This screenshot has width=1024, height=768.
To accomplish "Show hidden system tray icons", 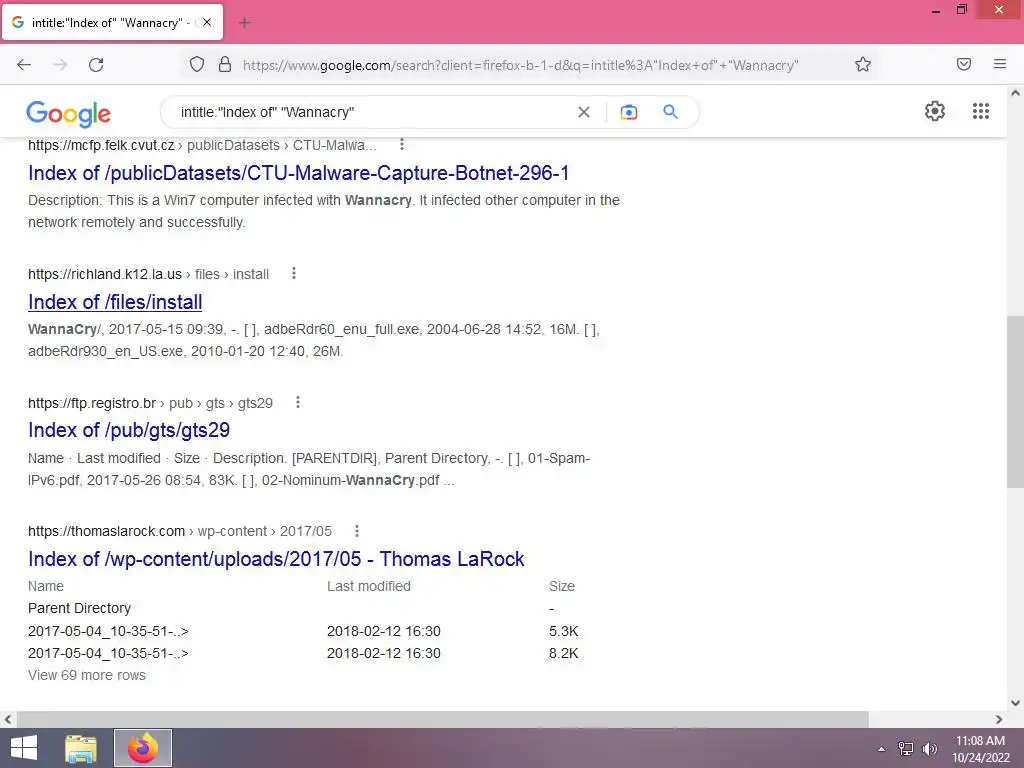I will (882, 749).
